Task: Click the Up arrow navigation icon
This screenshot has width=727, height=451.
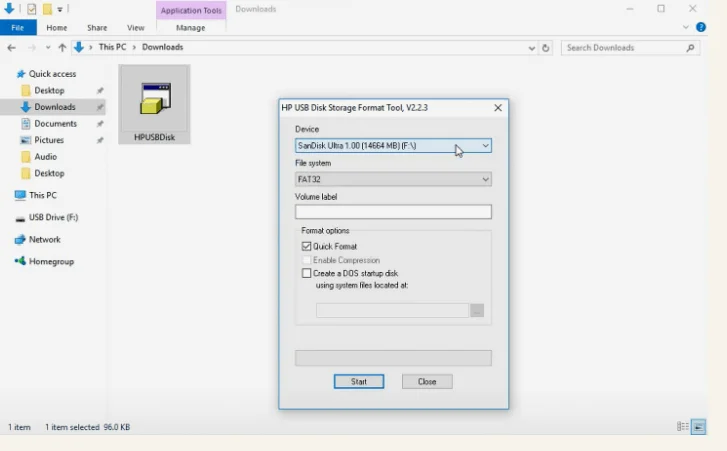Action: (x=62, y=47)
